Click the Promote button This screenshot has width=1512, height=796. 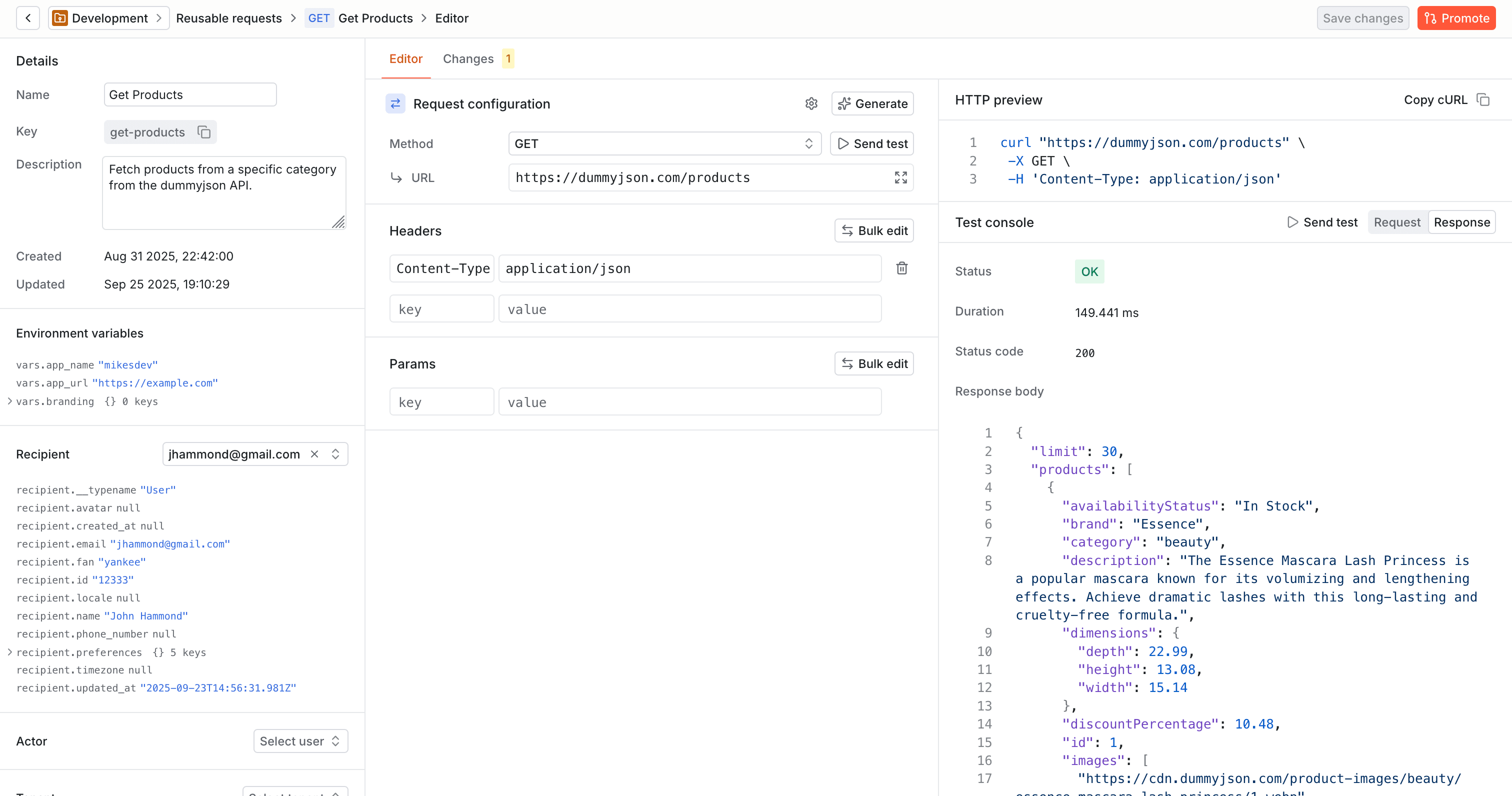[1456, 17]
